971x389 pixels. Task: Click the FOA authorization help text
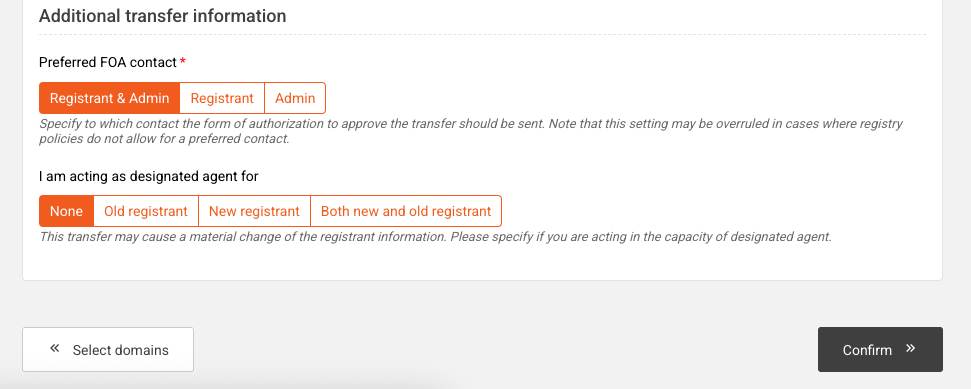(x=471, y=131)
